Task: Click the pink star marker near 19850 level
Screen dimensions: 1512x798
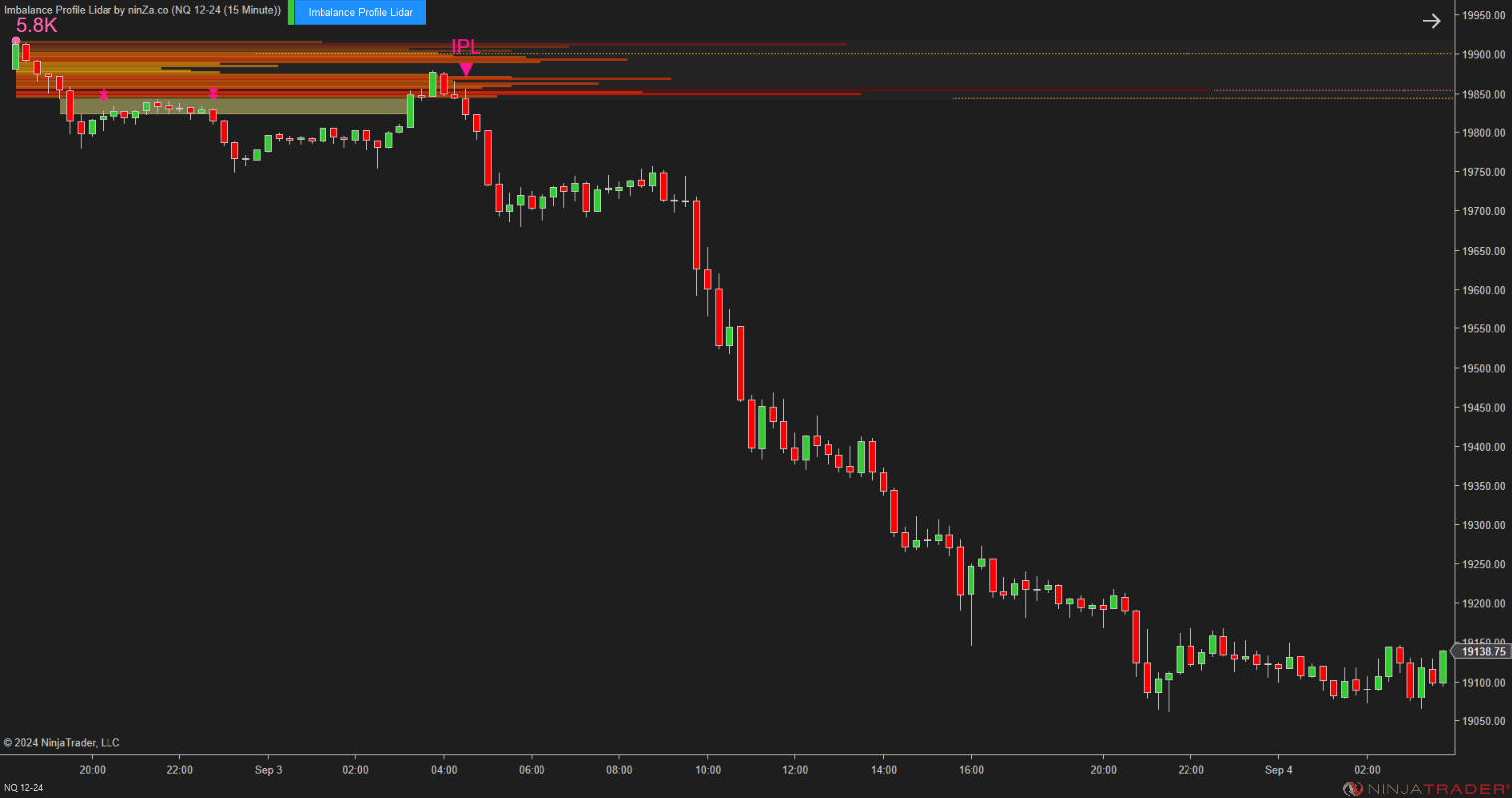Action: pos(105,96)
